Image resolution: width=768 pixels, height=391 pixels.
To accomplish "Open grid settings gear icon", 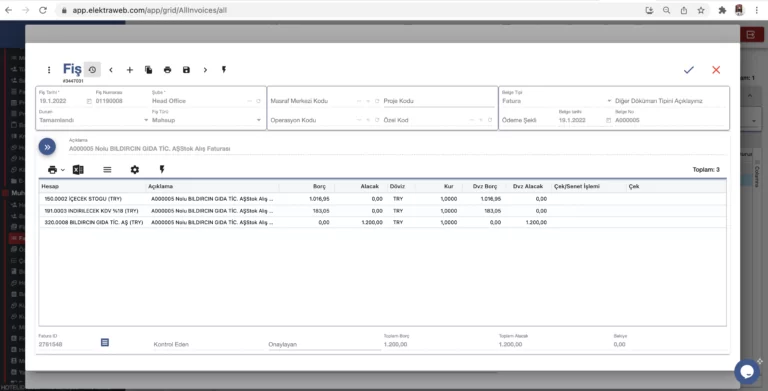I will pos(135,170).
